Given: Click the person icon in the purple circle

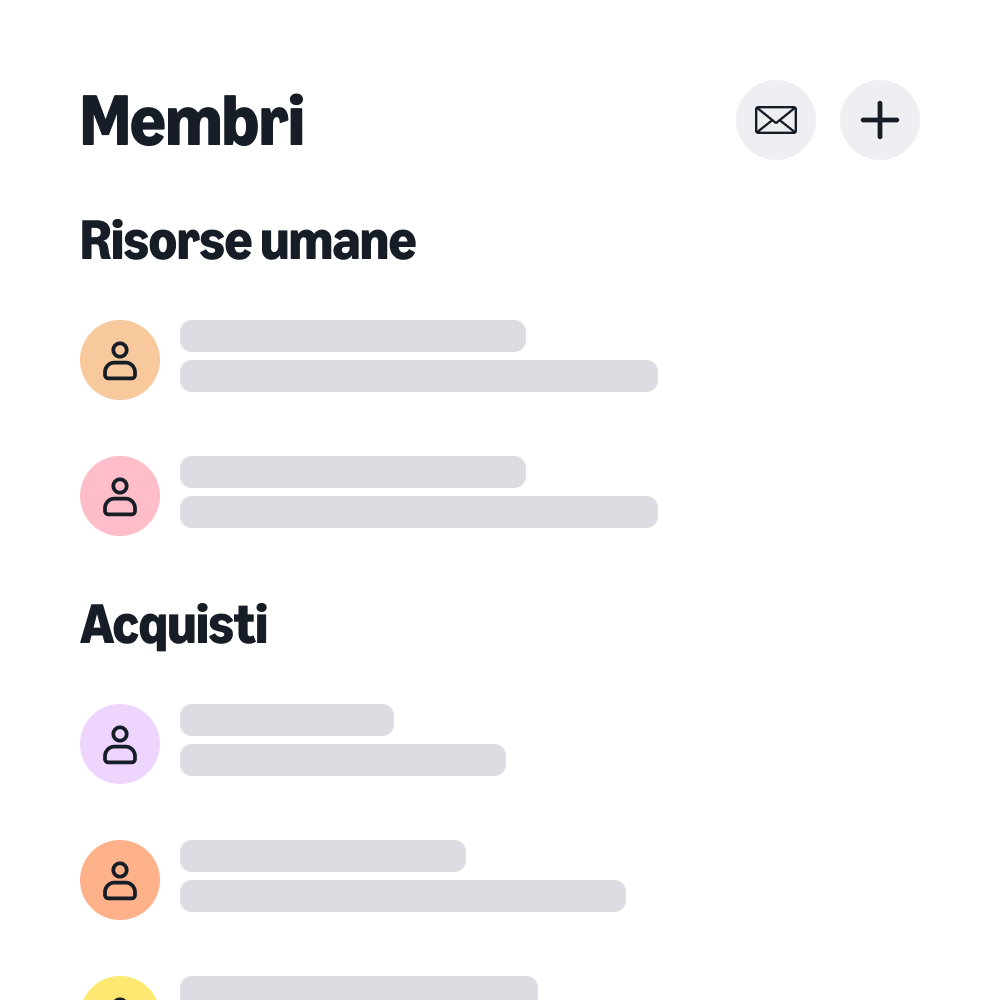Looking at the screenshot, I should (120, 744).
